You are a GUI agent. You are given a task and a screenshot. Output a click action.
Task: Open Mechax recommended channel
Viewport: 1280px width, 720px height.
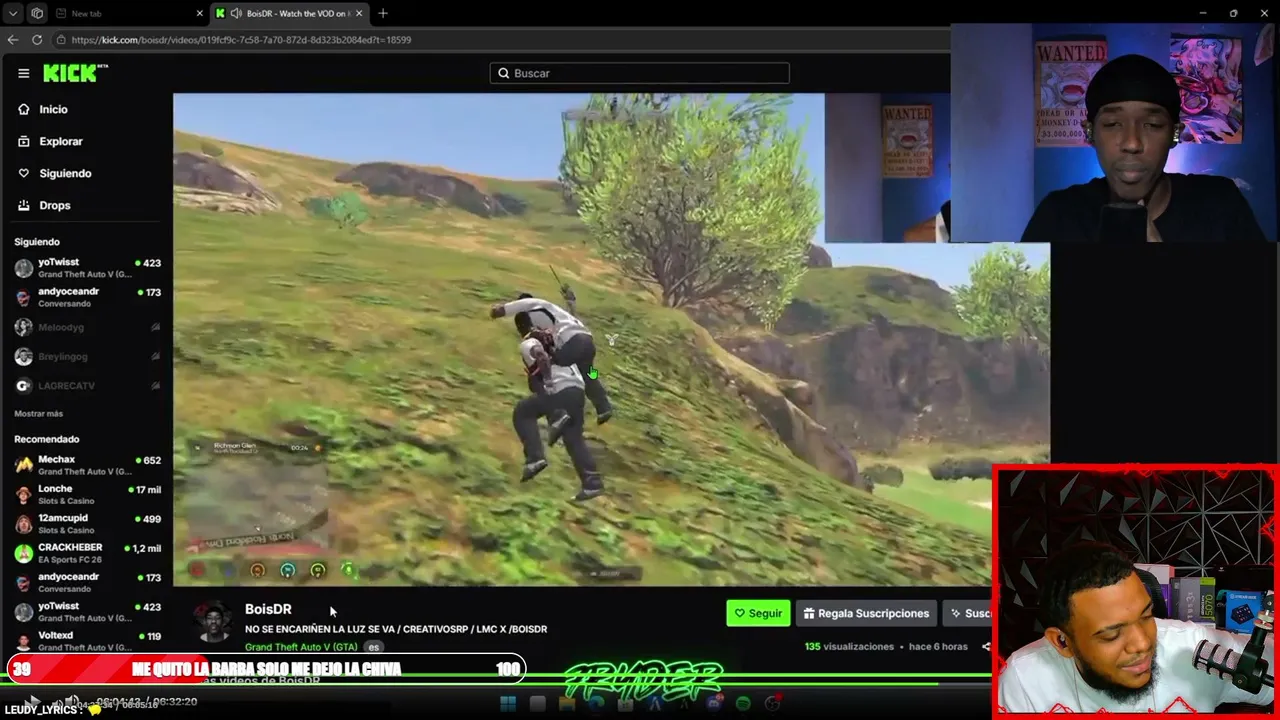(87, 465)
